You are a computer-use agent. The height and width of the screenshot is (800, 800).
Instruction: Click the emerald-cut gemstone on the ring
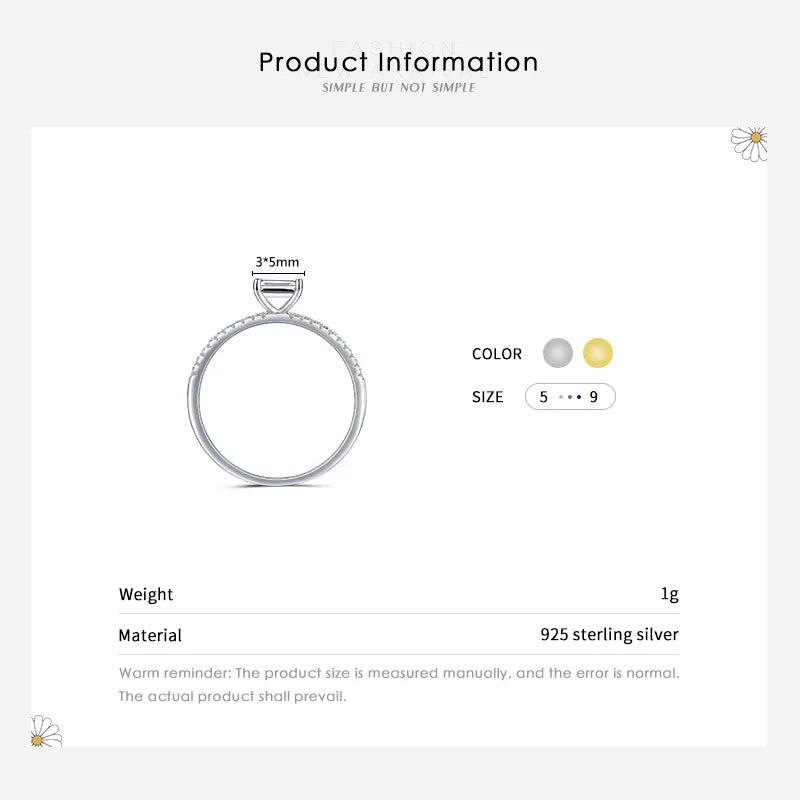pyautogui.click(x=277, y=294)
